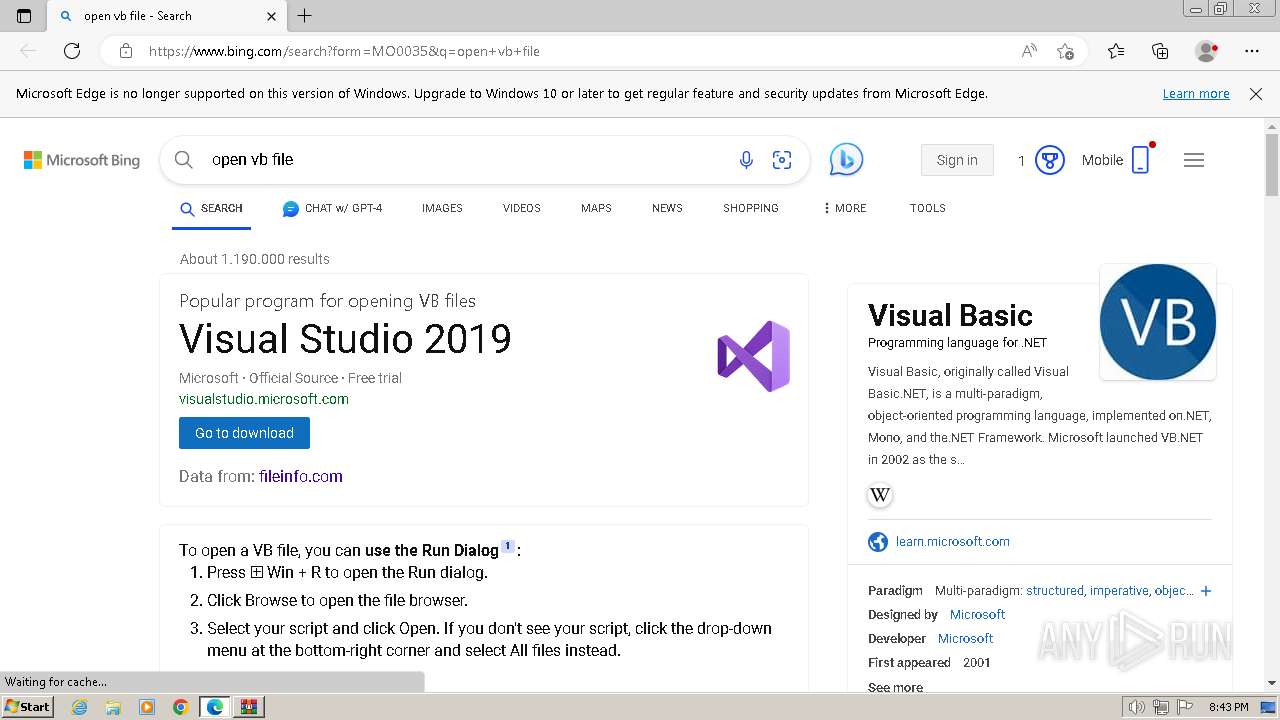Viewport: 1280px width, 720px height.
Task: Open Chrome from the taskbar
Action: pyautogui.click(x=180, y=707)
